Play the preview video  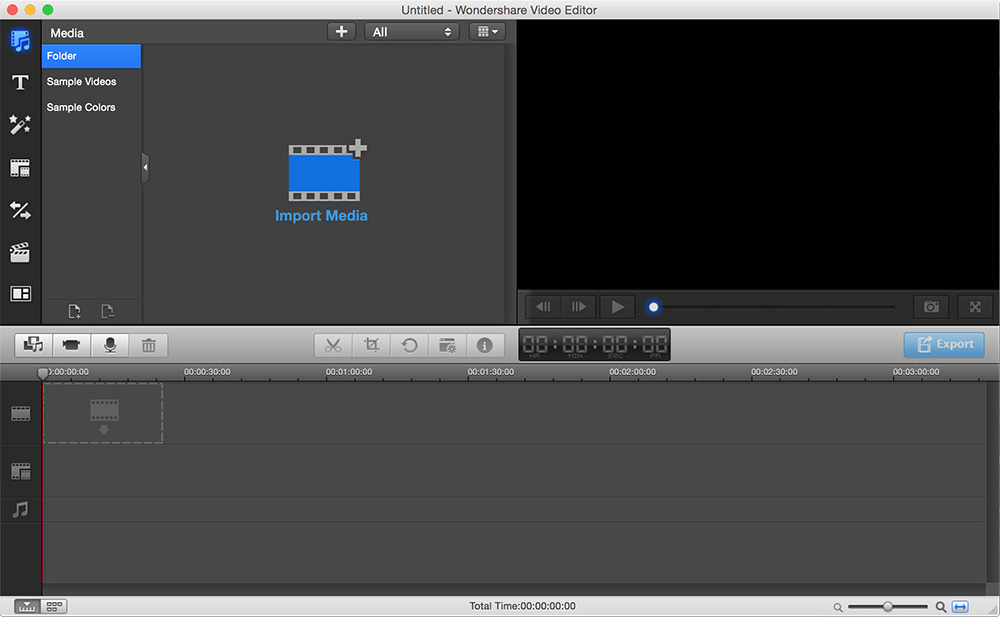[617, 307]
